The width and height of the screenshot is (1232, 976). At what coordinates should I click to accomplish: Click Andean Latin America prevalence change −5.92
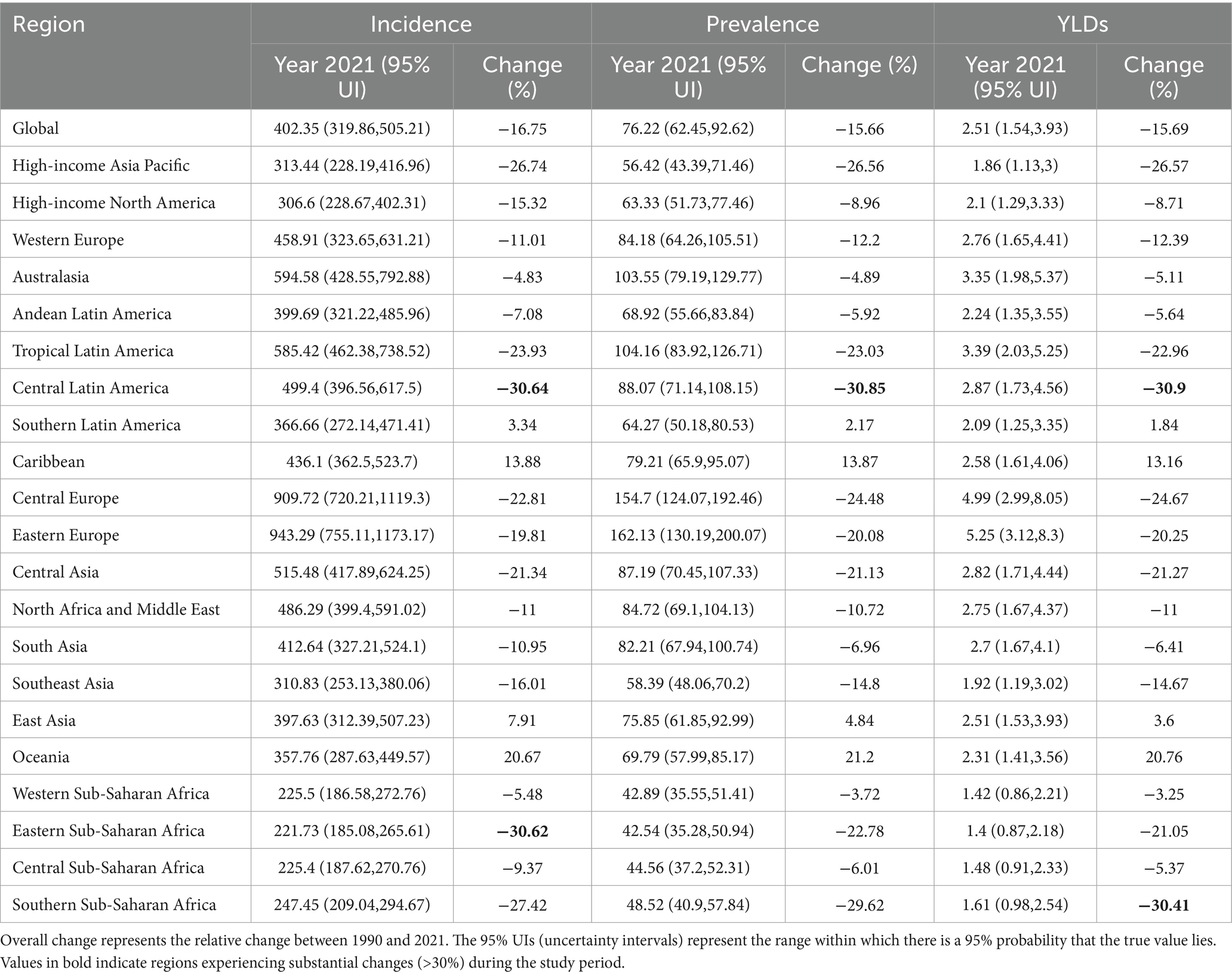tap(860, 314)
